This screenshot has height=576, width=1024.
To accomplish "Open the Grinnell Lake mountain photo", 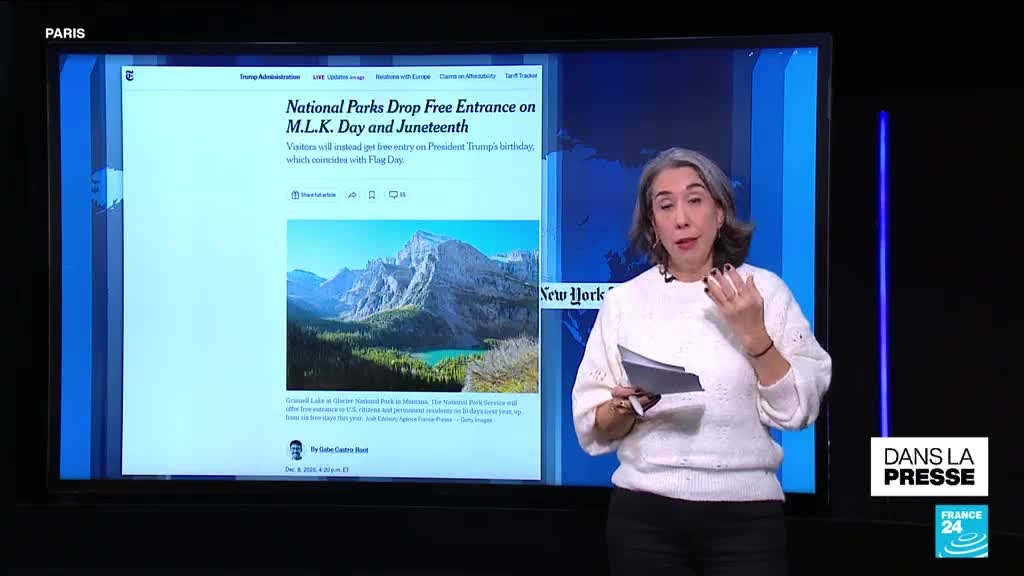I will click(x=413, y=306).
